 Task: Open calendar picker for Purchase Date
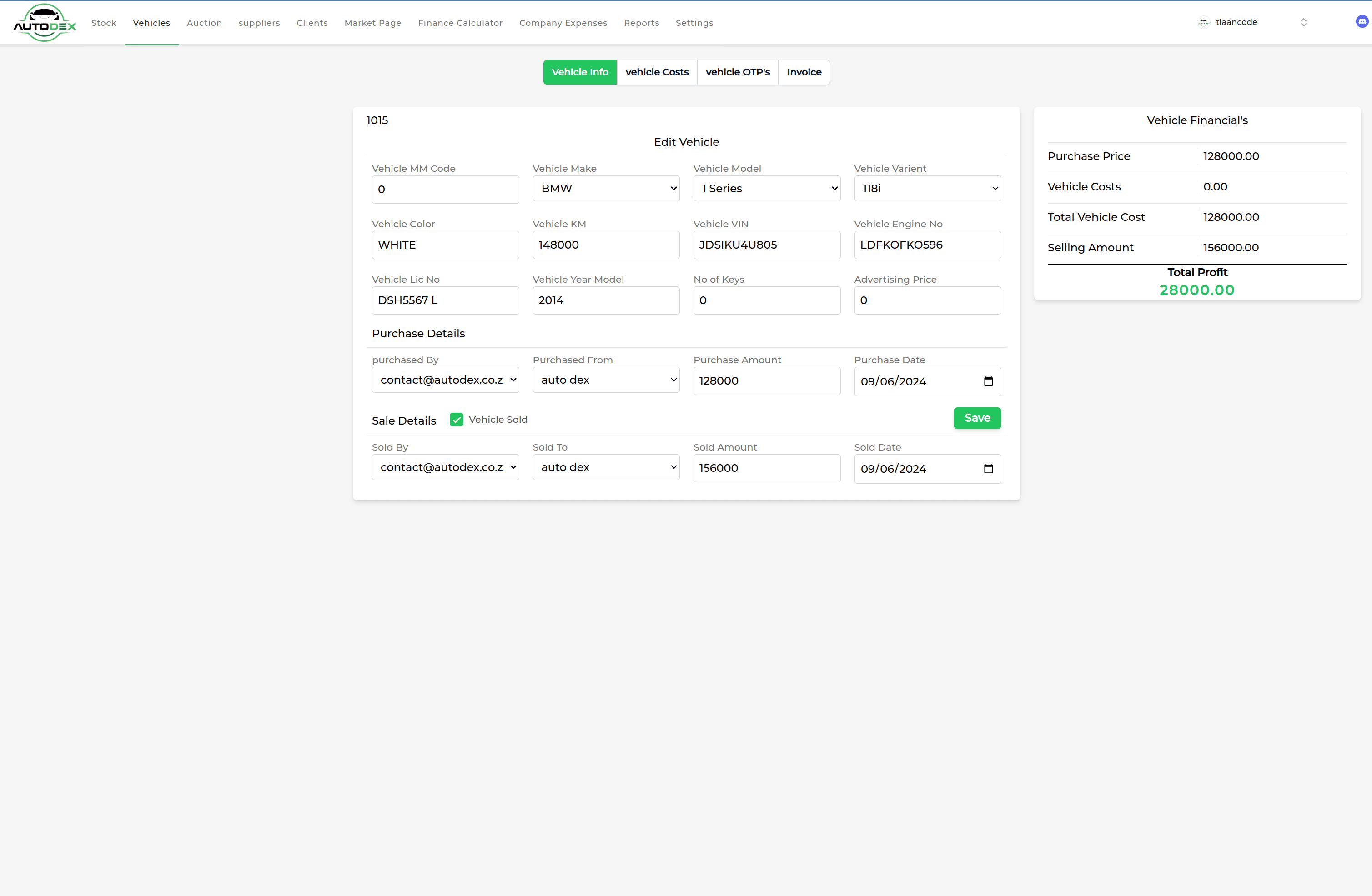pyautogui.click(x=988, y=381)
